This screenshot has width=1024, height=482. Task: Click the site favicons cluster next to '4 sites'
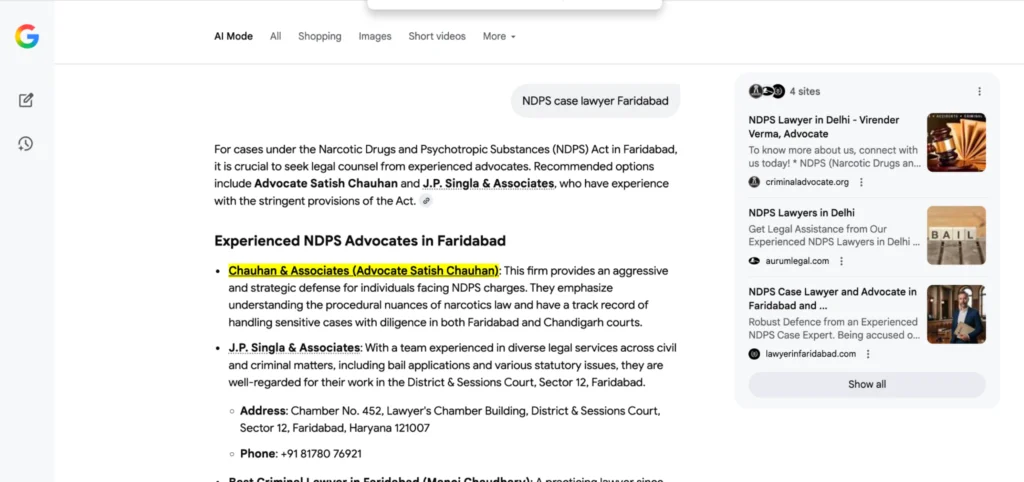click(x=767, y=91)
